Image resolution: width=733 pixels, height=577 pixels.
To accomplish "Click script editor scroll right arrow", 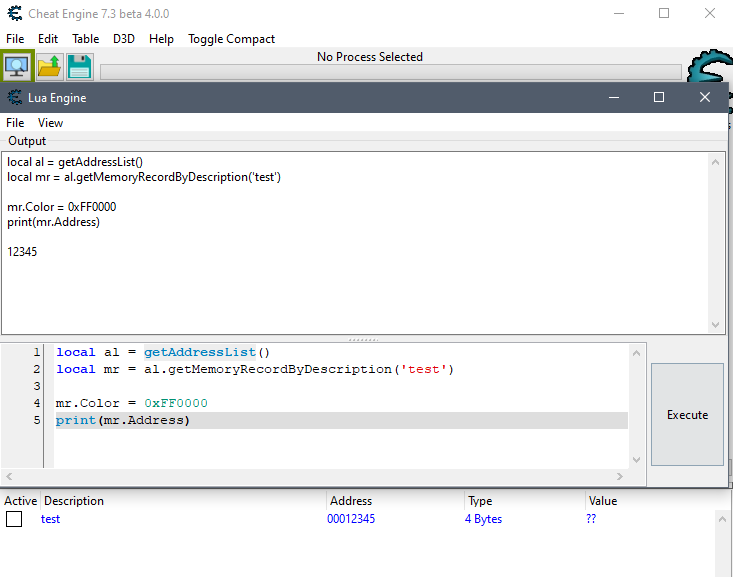I will 619,476.
